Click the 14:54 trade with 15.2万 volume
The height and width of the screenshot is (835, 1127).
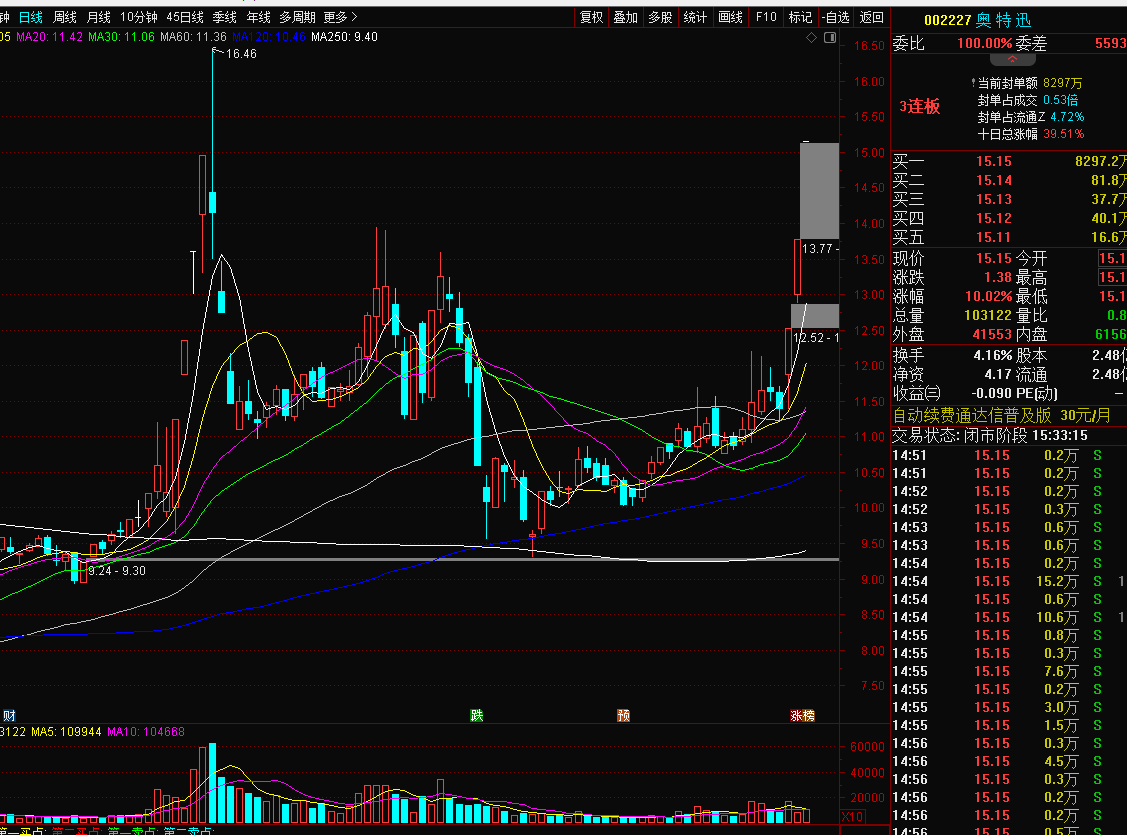coord(1008,581)
